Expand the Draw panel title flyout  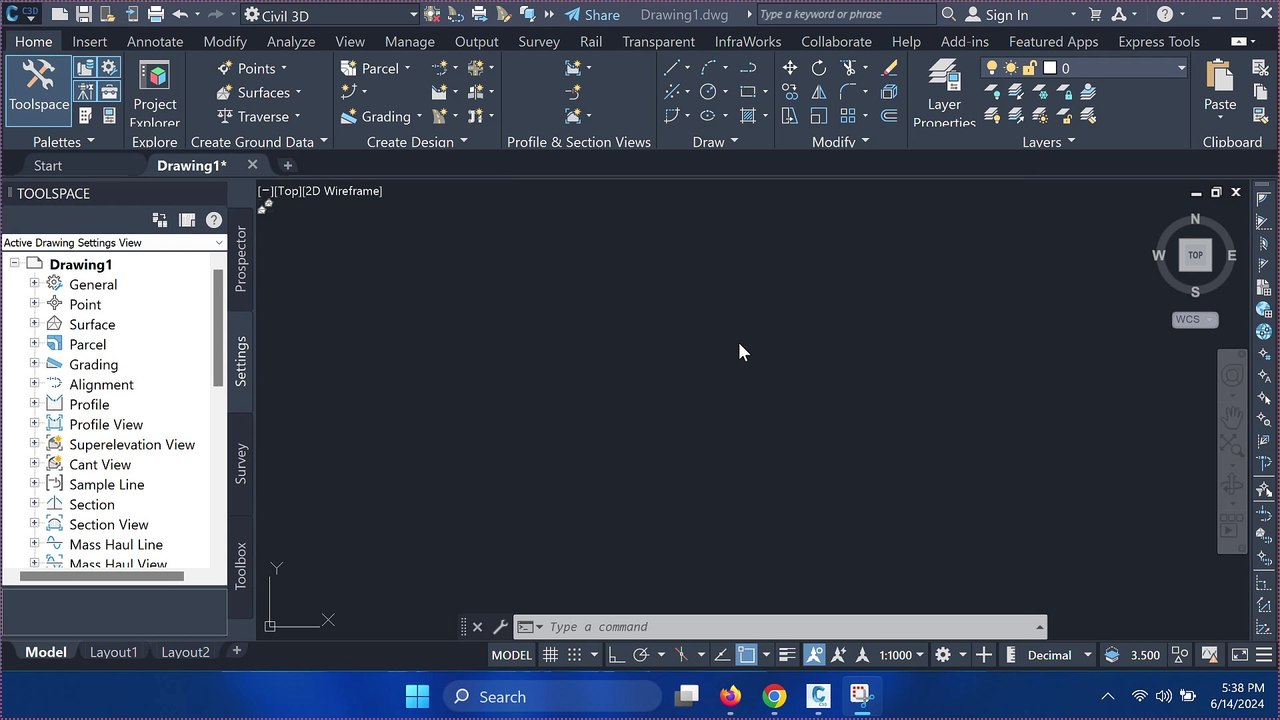coord(715,142)
